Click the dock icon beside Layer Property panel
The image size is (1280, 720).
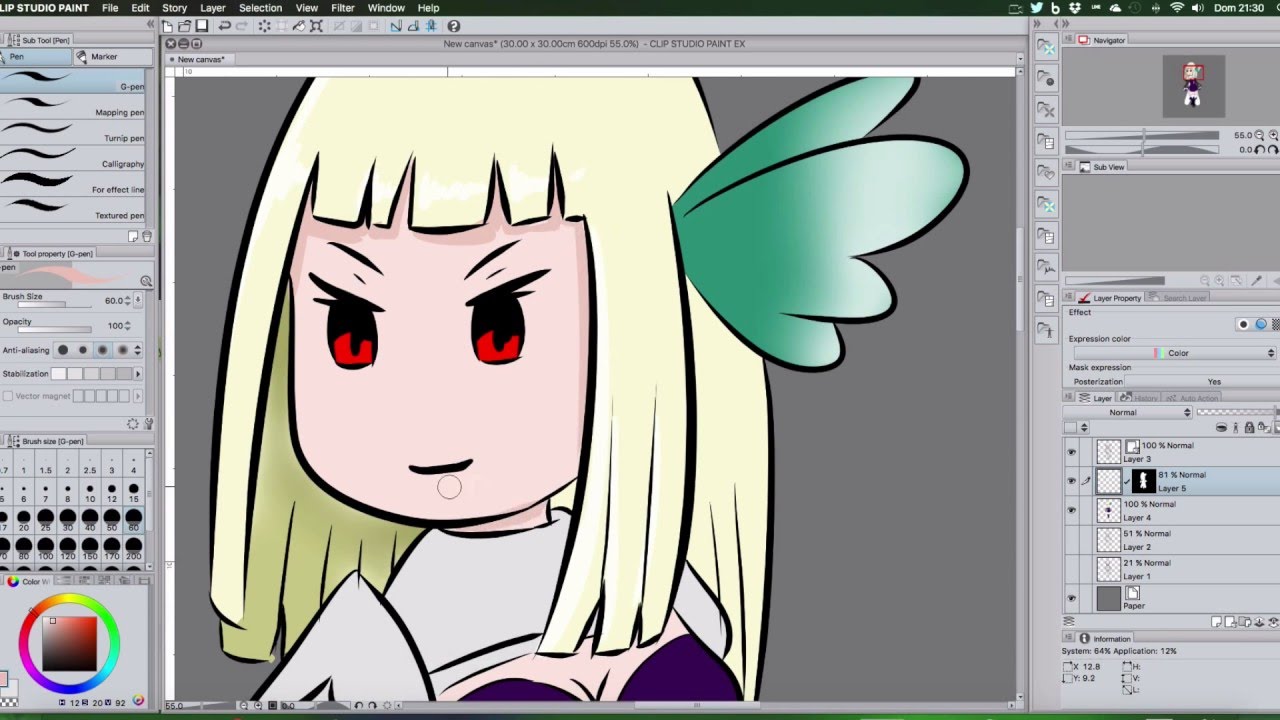pos(1045,299)
